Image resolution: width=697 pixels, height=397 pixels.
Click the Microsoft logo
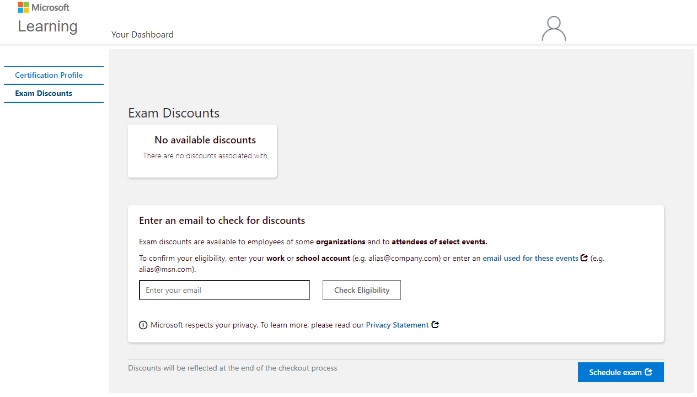click(44, 8)
